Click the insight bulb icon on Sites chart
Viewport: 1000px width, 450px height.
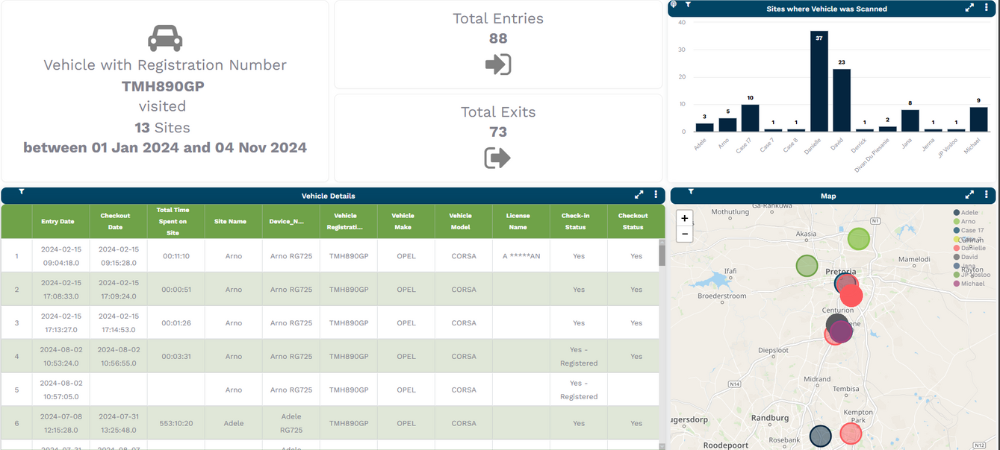click(x=675, y=5)
